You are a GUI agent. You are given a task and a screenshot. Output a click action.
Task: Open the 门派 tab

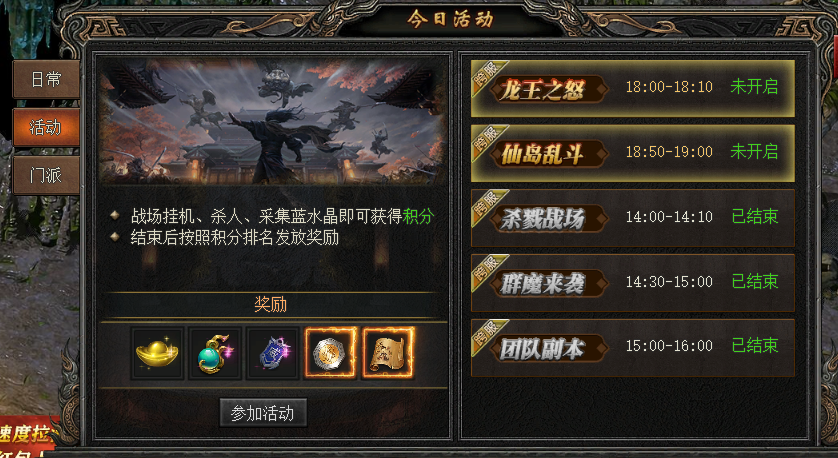[46, 175]
